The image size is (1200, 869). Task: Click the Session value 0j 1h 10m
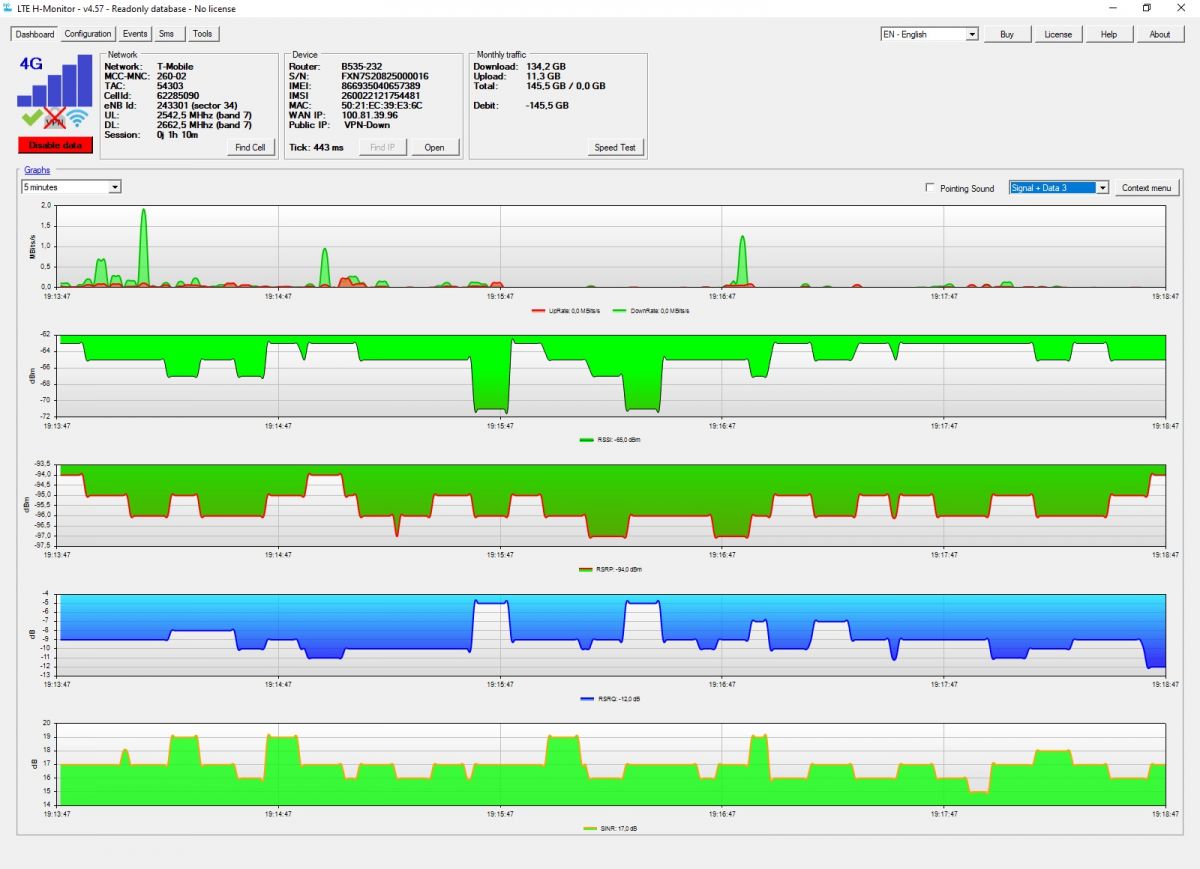pos(179,134)
